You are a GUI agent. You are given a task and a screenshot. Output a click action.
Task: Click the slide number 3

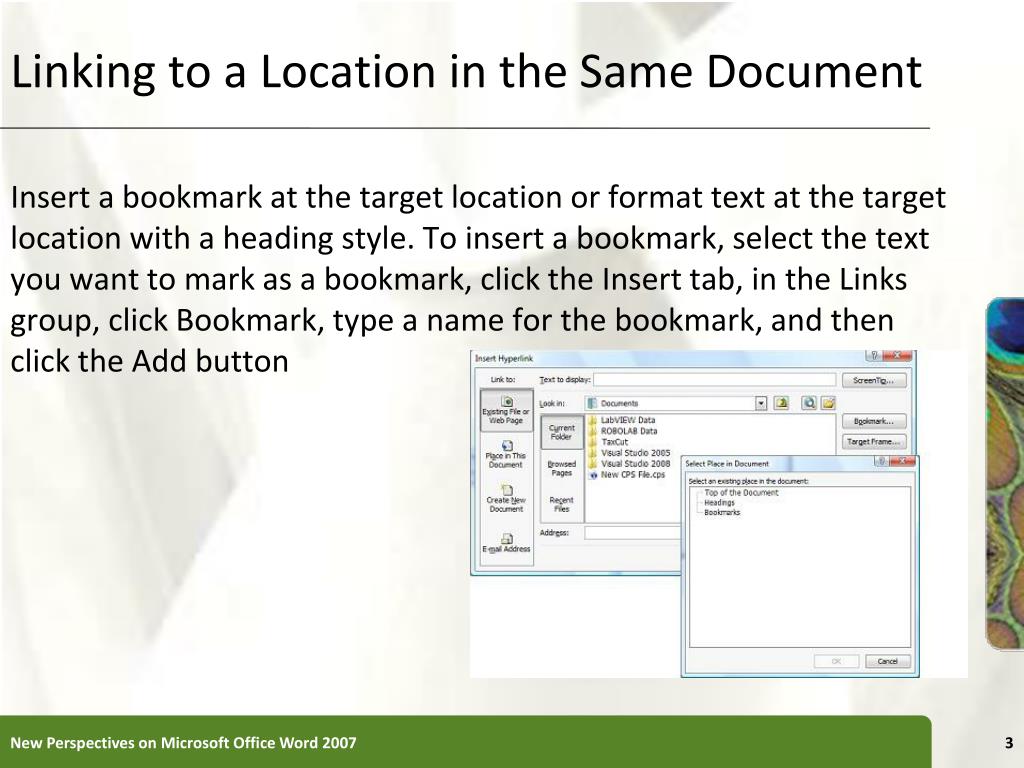[x=1008, y=743]
